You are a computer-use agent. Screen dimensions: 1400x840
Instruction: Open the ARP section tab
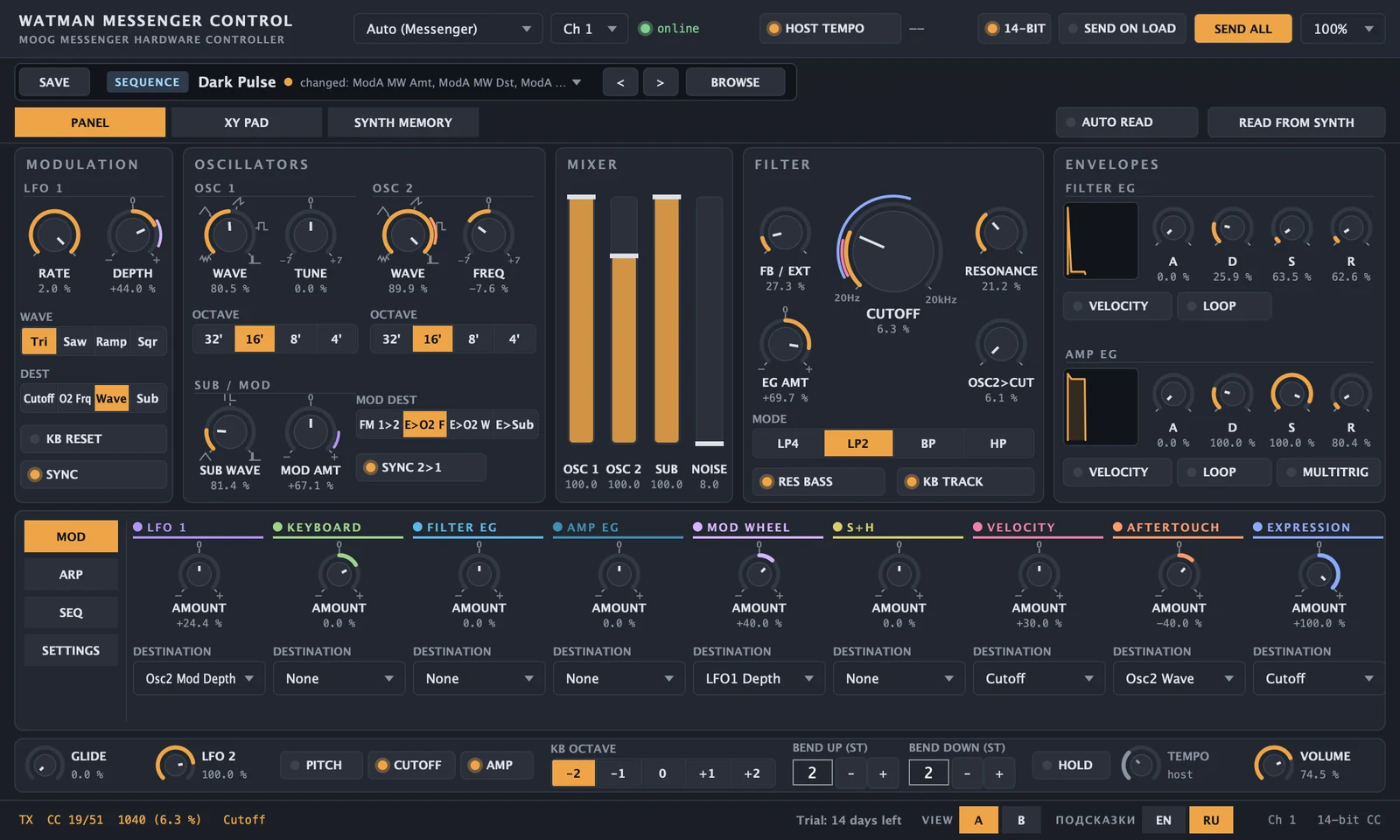click(x=71, y=575)
